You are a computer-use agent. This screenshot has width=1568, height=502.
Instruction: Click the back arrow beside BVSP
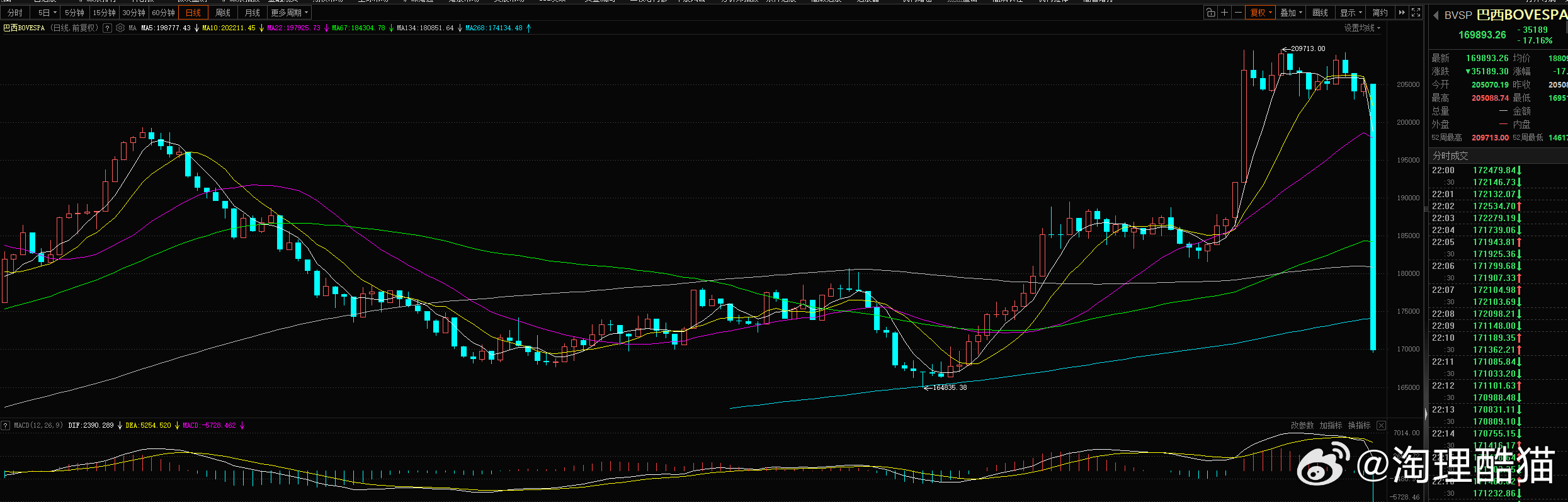click(1436, 15)
